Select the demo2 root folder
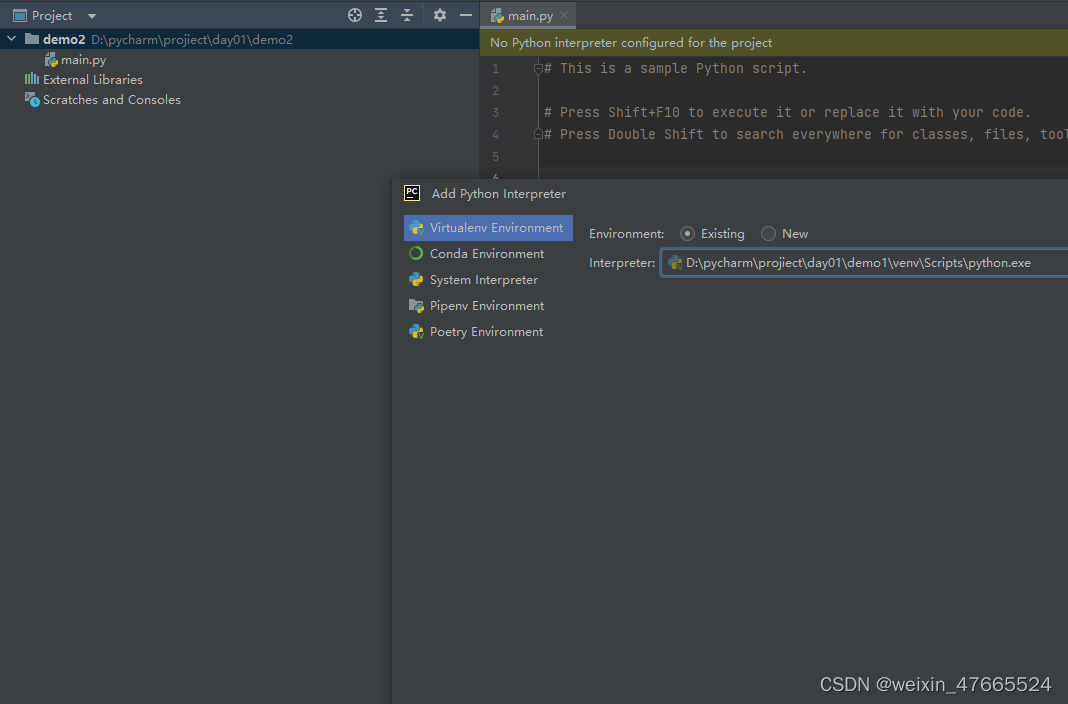Viewport: 1068px width, 704px height. pos(240,39)
